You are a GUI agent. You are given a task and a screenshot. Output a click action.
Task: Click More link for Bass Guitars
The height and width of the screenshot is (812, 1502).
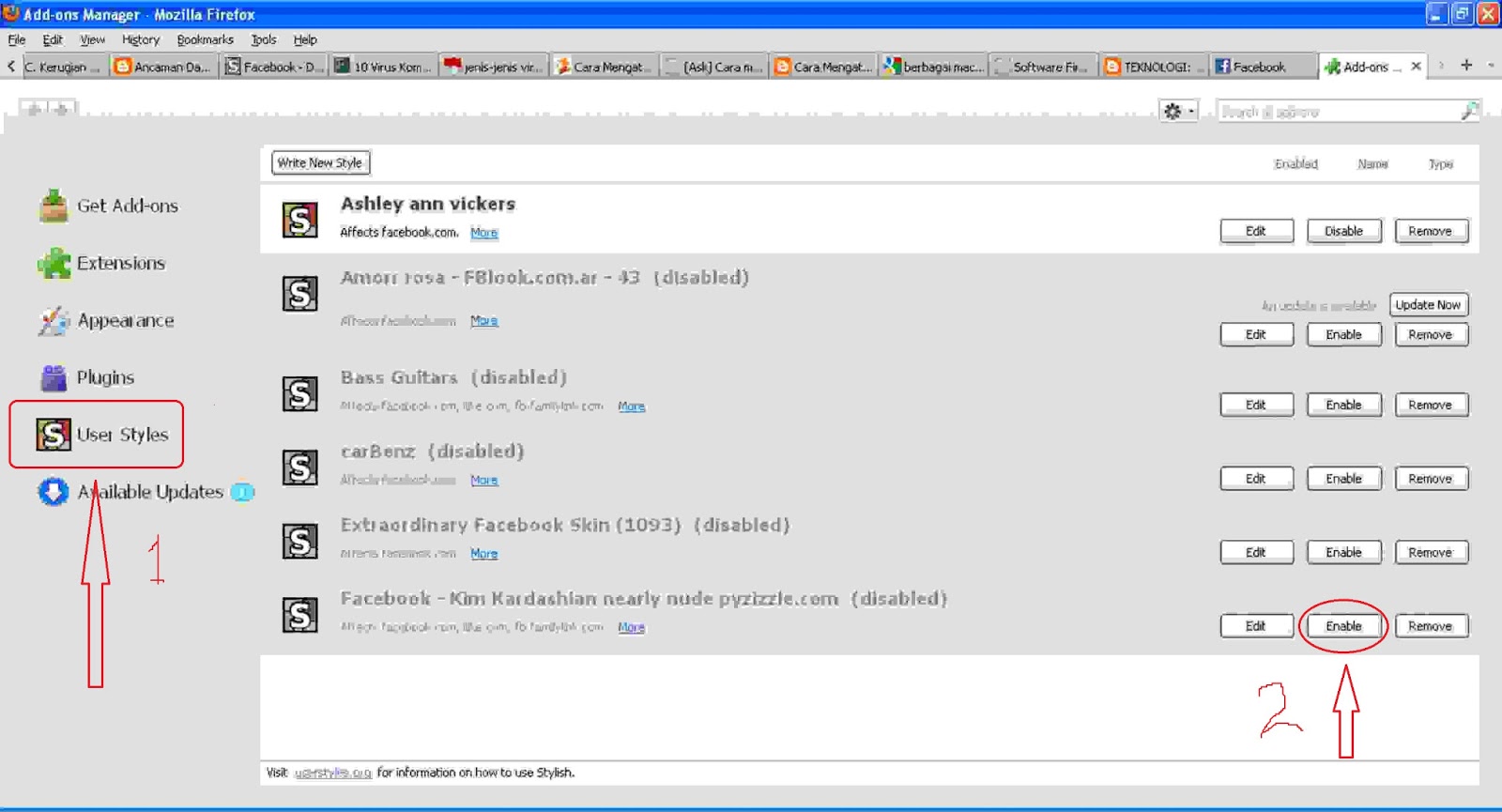pyautogui.click(x=632, y=406)
